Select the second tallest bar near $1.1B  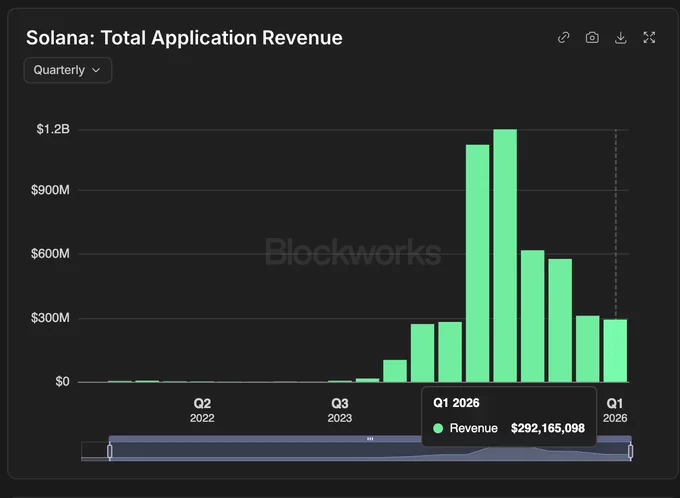pos(477,263)
